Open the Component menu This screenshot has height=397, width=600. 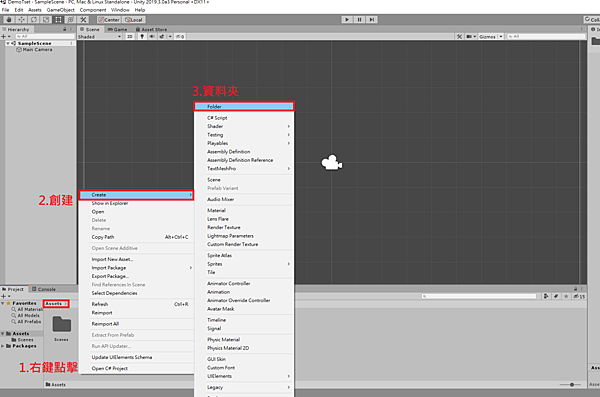(93, 10)
